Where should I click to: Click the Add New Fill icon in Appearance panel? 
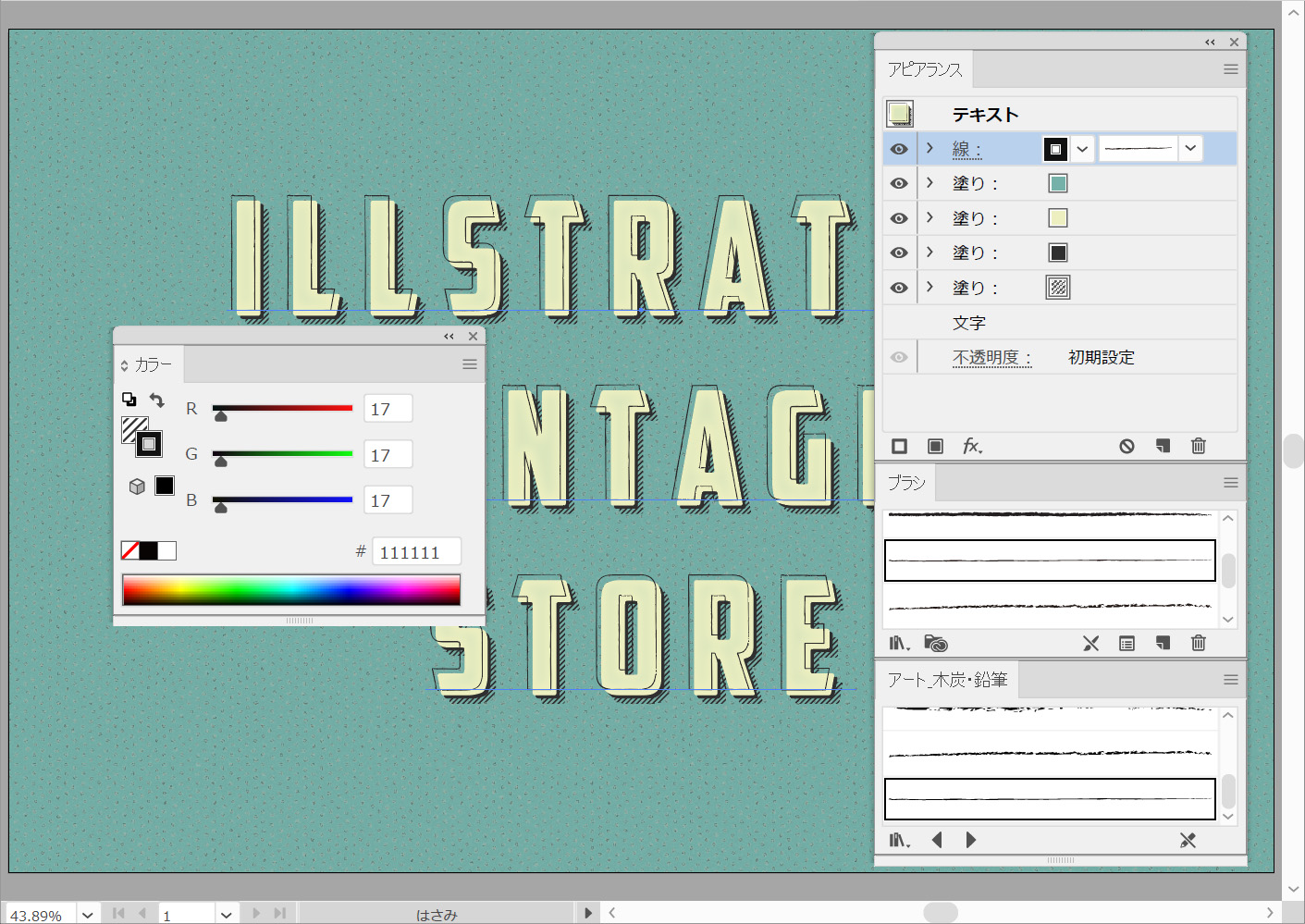(935, 447)
